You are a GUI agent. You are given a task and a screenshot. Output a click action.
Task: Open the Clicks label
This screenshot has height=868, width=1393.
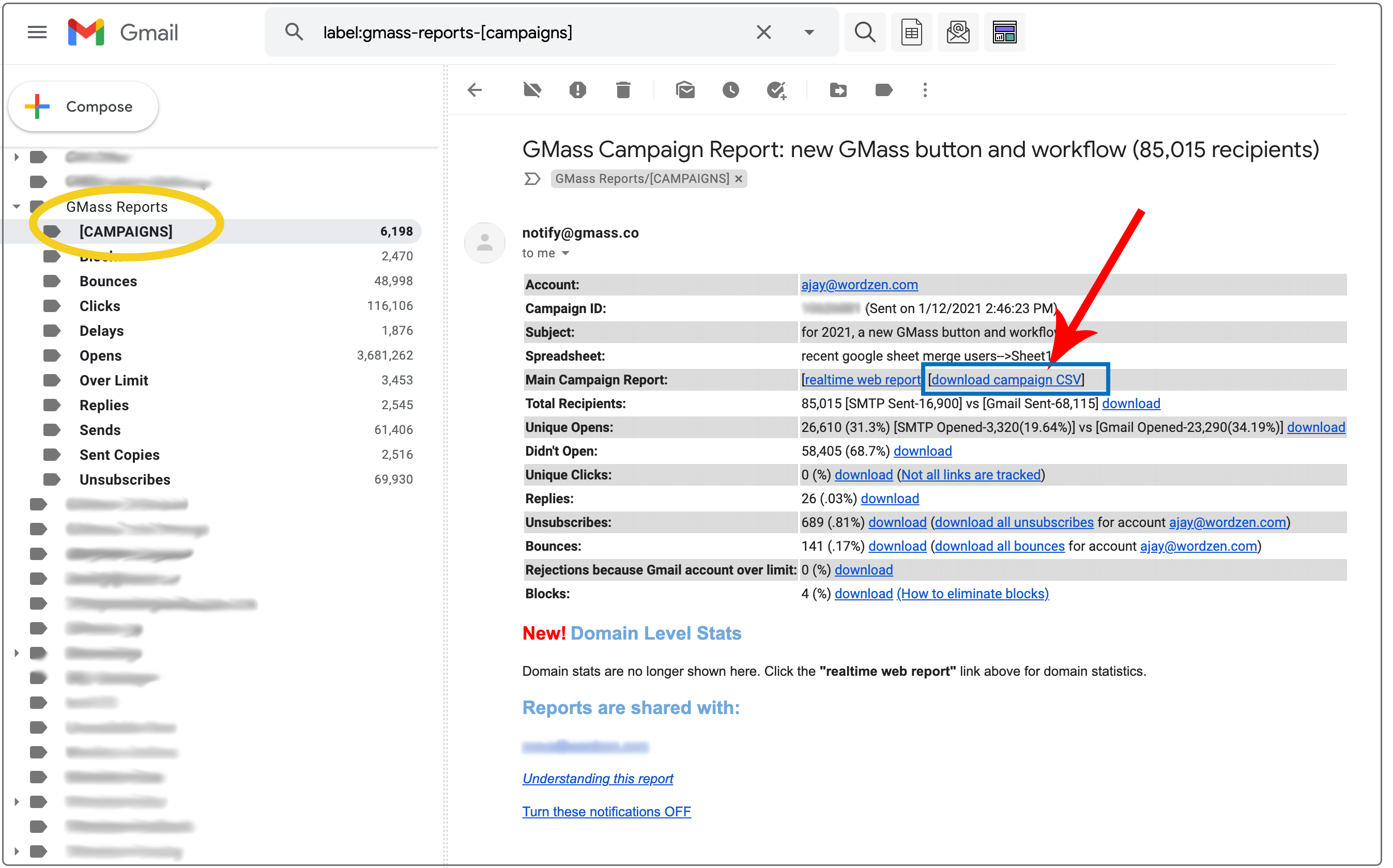(x=100, y=306)
